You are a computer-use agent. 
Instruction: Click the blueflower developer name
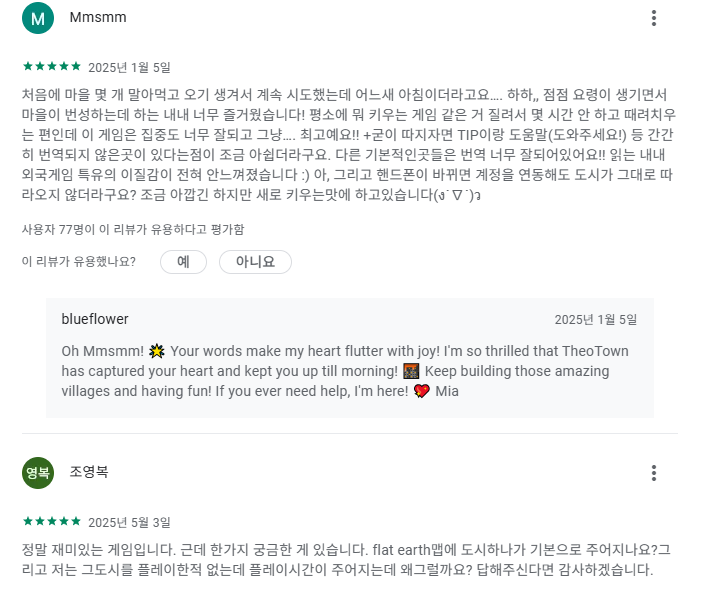[95, 319]
